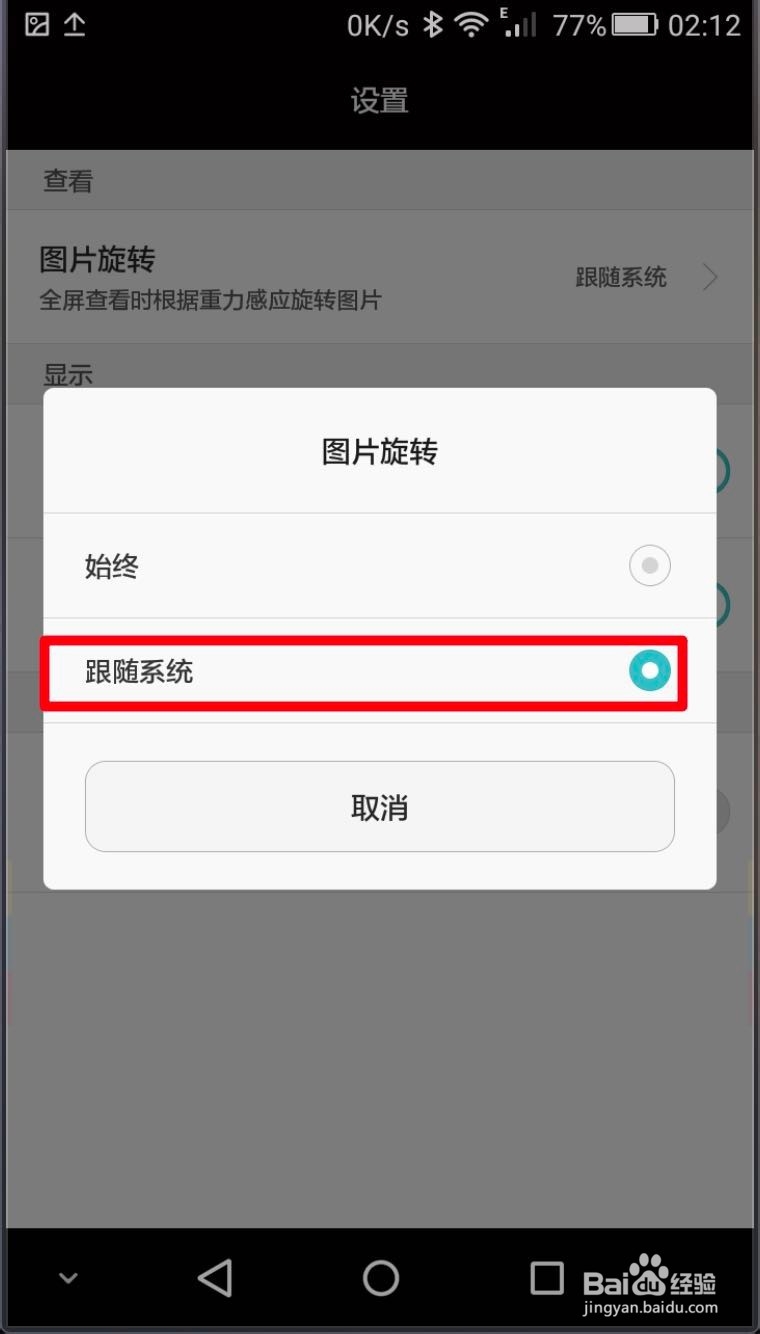Open the 跟随系统 value dropdown in settings
The height and width of the screenshot is (1334, 760).
tap(621, 277)
